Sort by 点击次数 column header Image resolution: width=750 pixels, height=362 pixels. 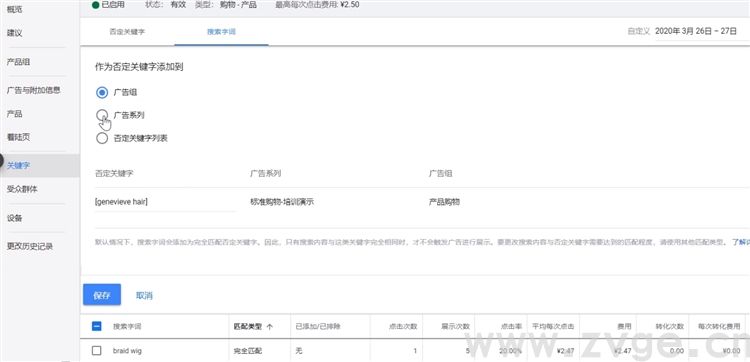[403, 327]
